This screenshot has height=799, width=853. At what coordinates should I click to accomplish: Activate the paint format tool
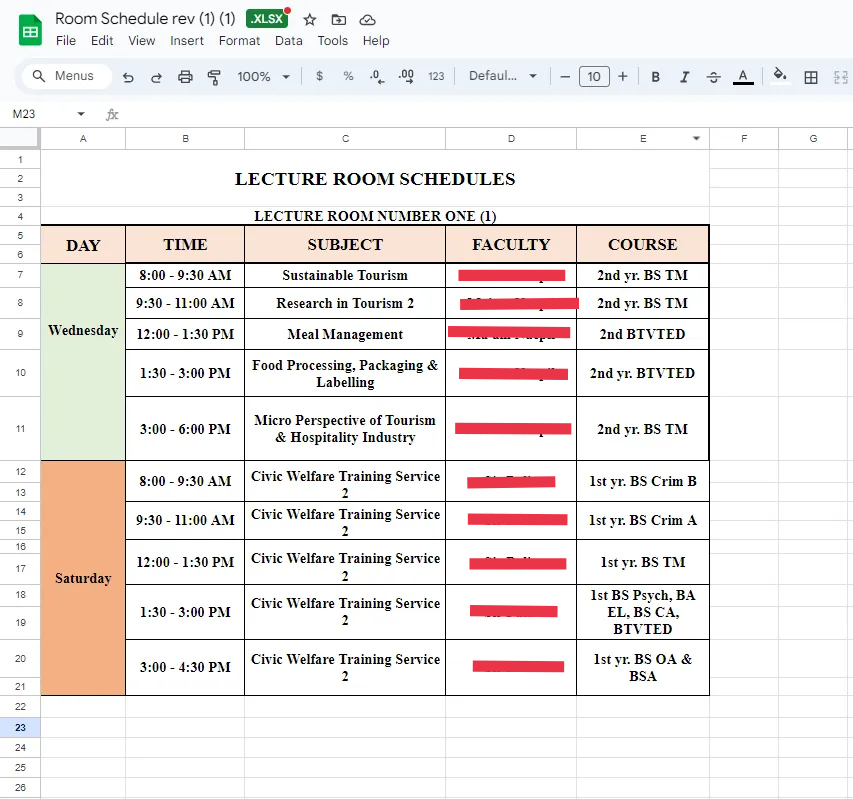point(214,77)
